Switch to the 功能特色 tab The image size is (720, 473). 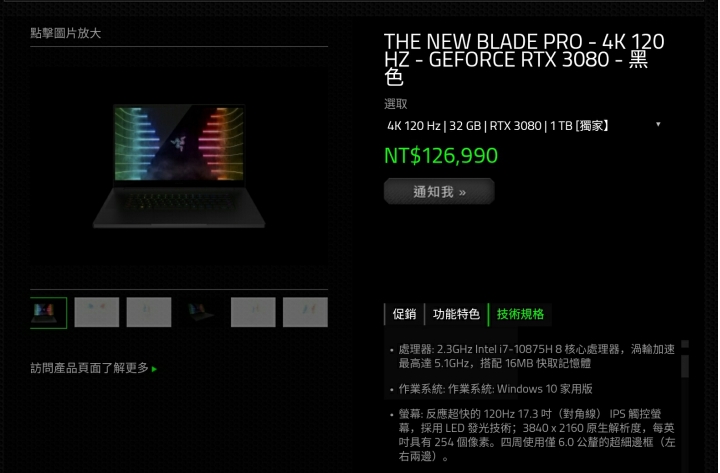[x=456, y=314]
